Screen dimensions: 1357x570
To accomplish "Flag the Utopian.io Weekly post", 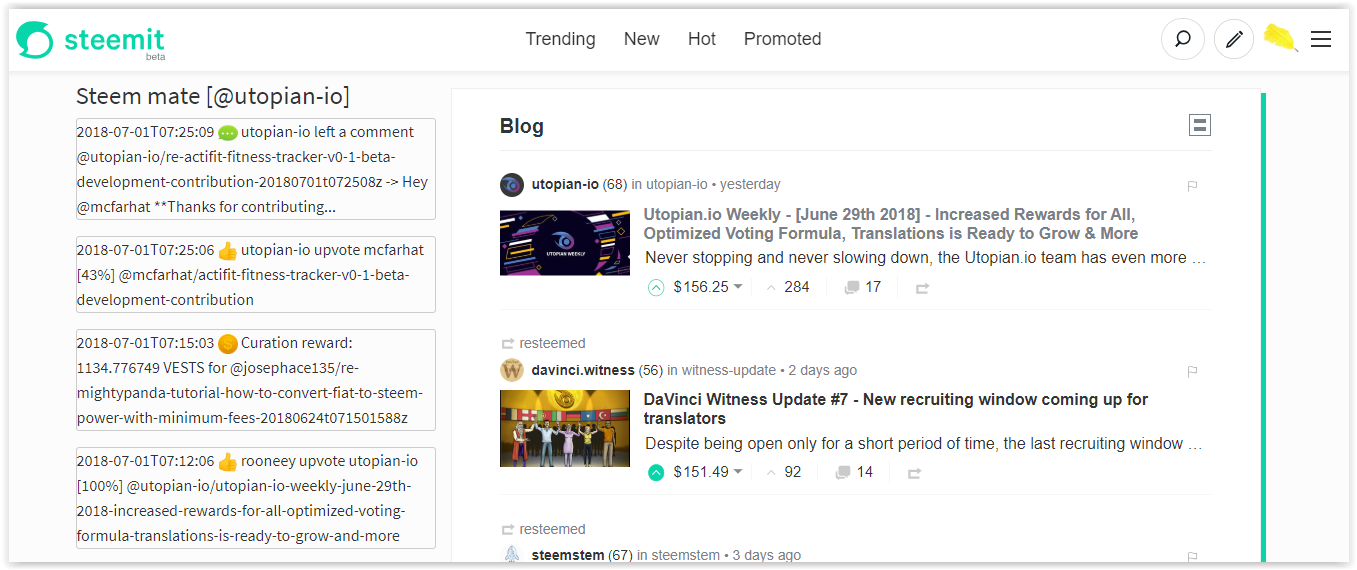I will (1192, 186).
